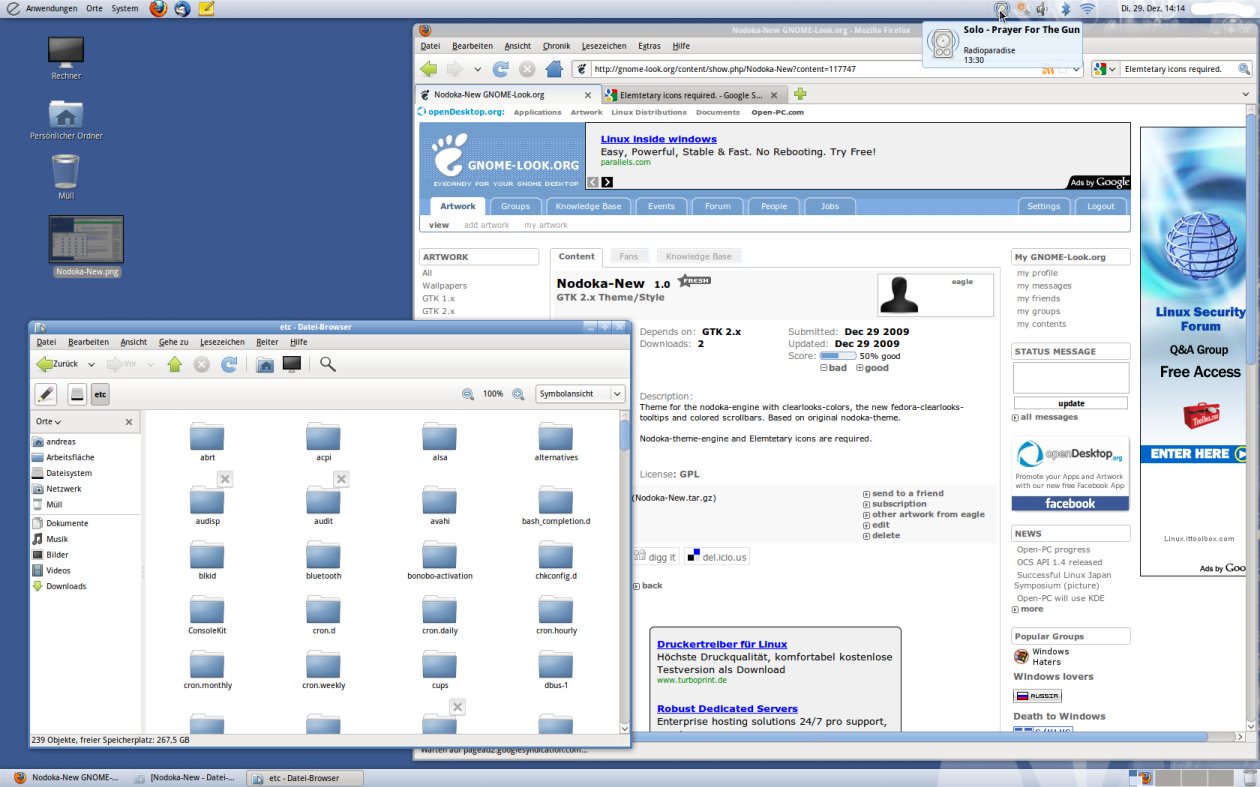Zoom in in Datei-Browser
The width and height of the screenshot is (1260, 787).
click(x=518, y=394)
